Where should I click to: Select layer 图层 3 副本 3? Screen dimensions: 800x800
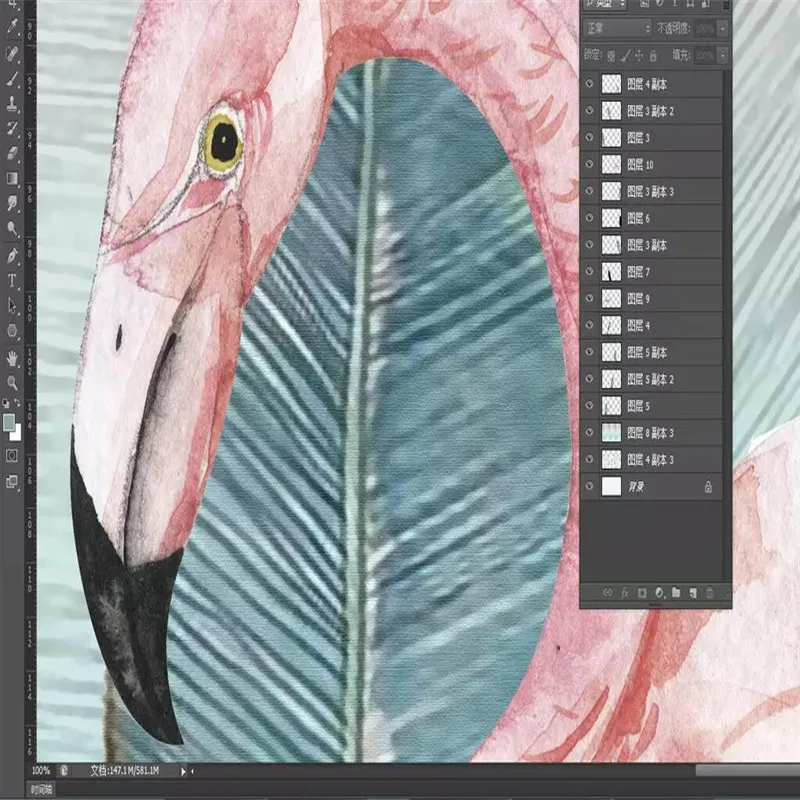[x=652, y=191]
